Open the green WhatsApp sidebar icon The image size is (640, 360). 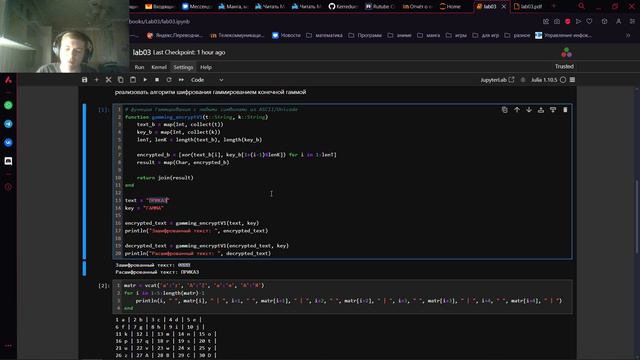click(8, 105)
